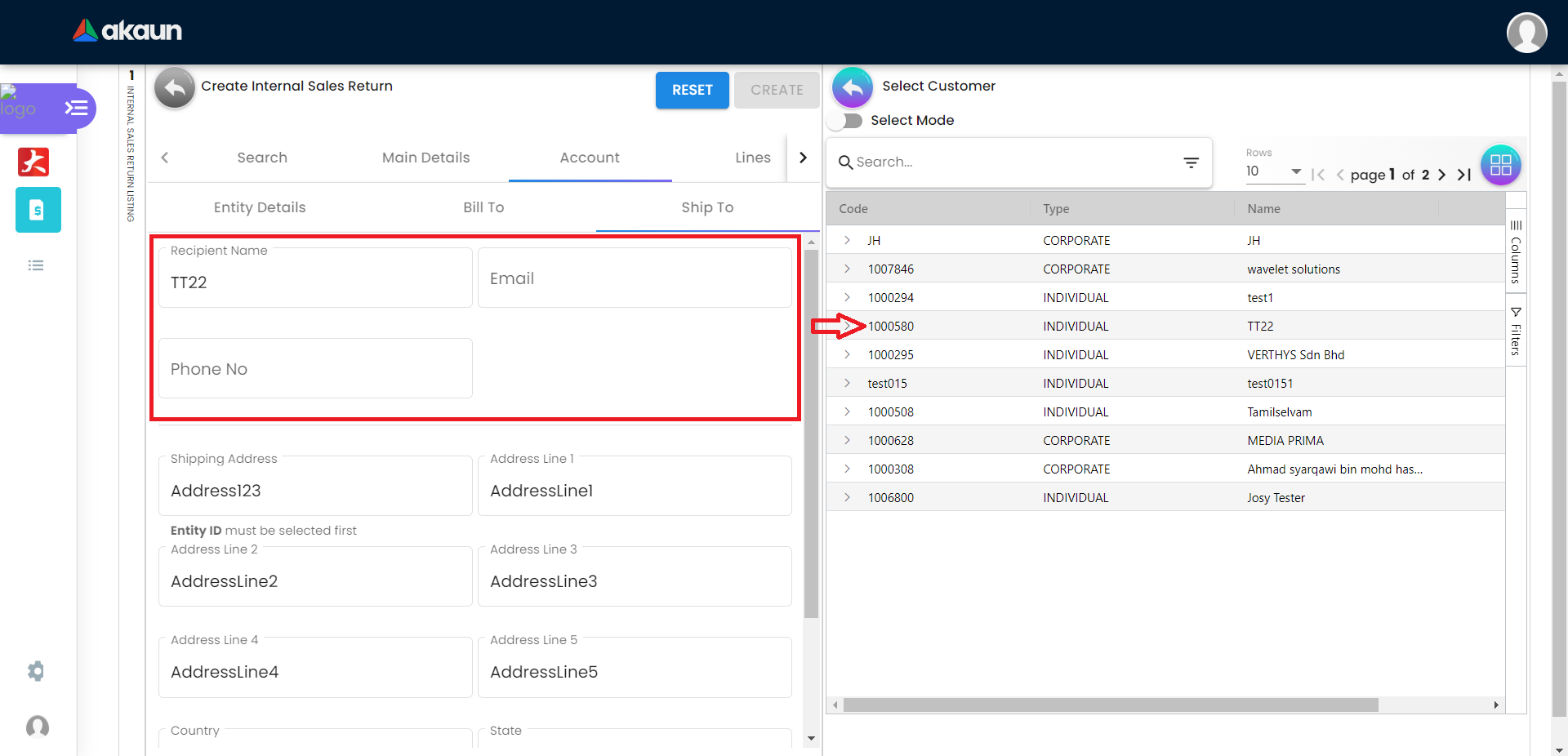Click the back arrow beside Create Internal Sales Return

click(175, 87)
